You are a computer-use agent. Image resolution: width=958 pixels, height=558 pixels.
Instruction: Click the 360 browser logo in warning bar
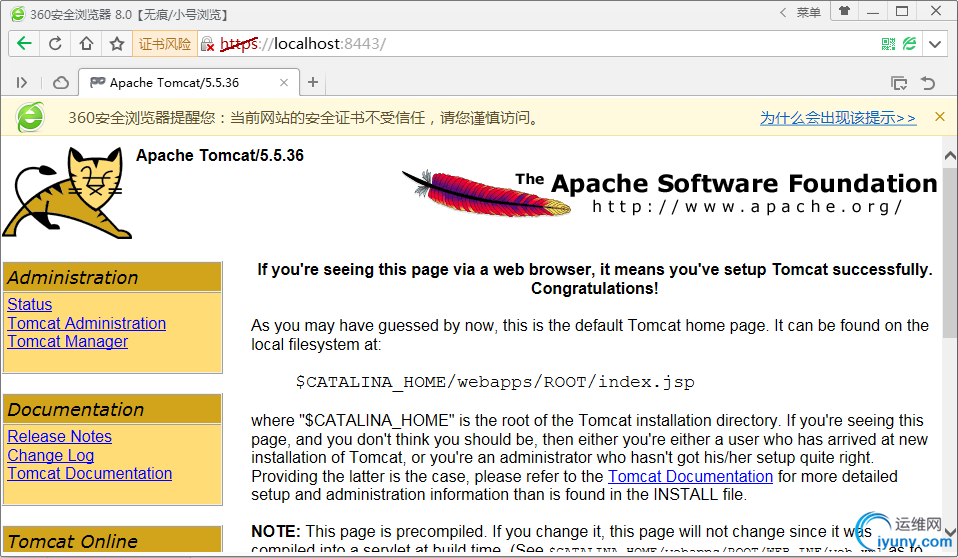click(31, 117)
